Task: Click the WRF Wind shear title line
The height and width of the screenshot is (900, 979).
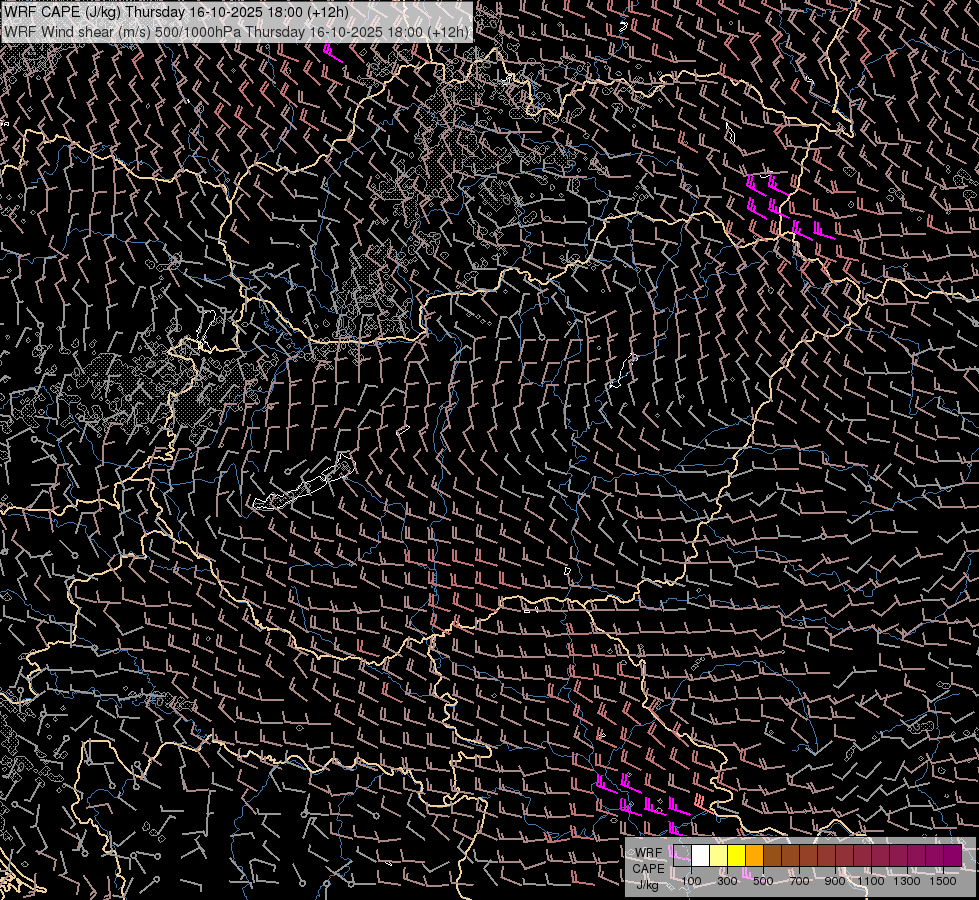Action: coord(236,32)
